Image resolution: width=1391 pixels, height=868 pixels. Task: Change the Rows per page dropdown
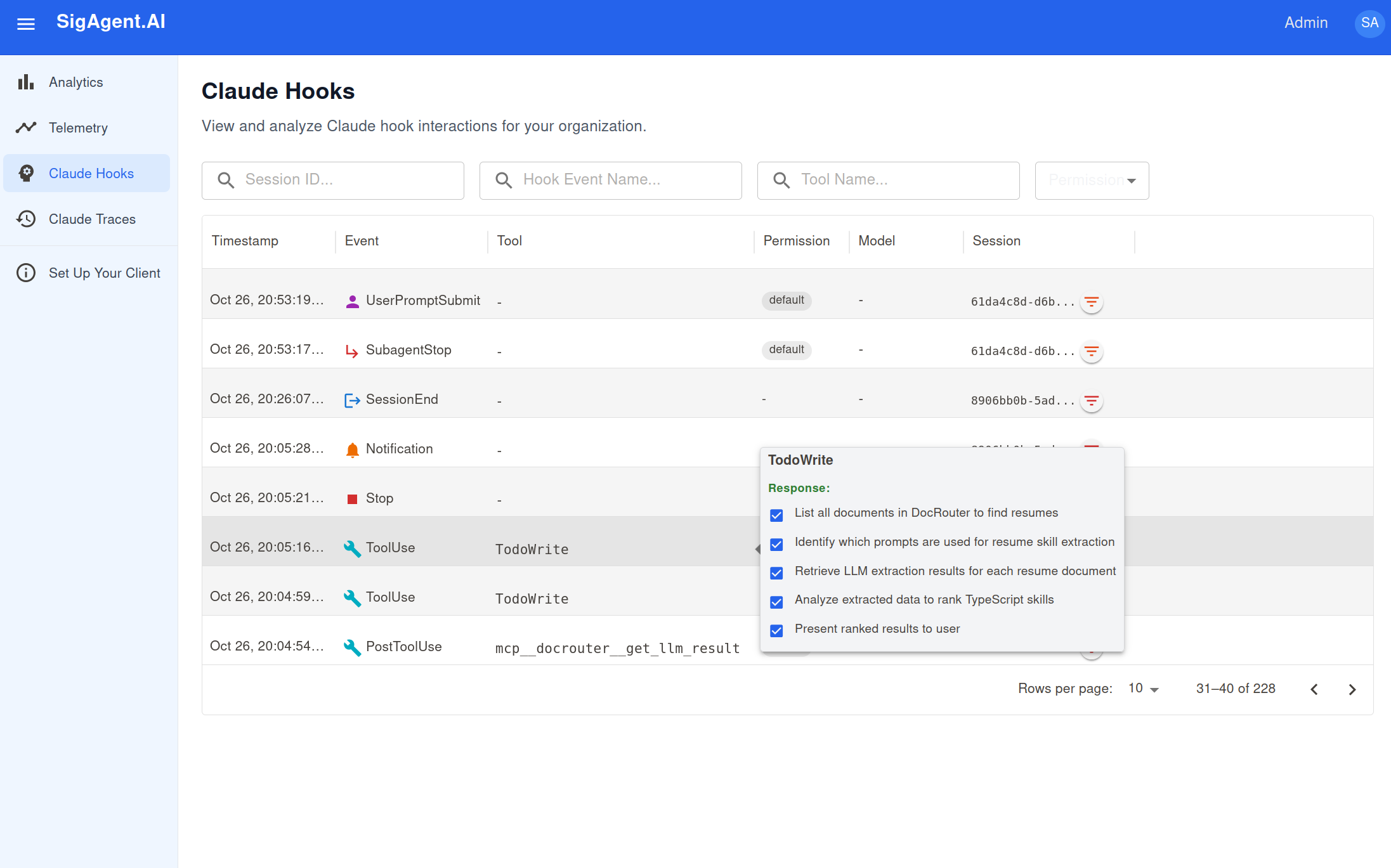point(1142,689)
